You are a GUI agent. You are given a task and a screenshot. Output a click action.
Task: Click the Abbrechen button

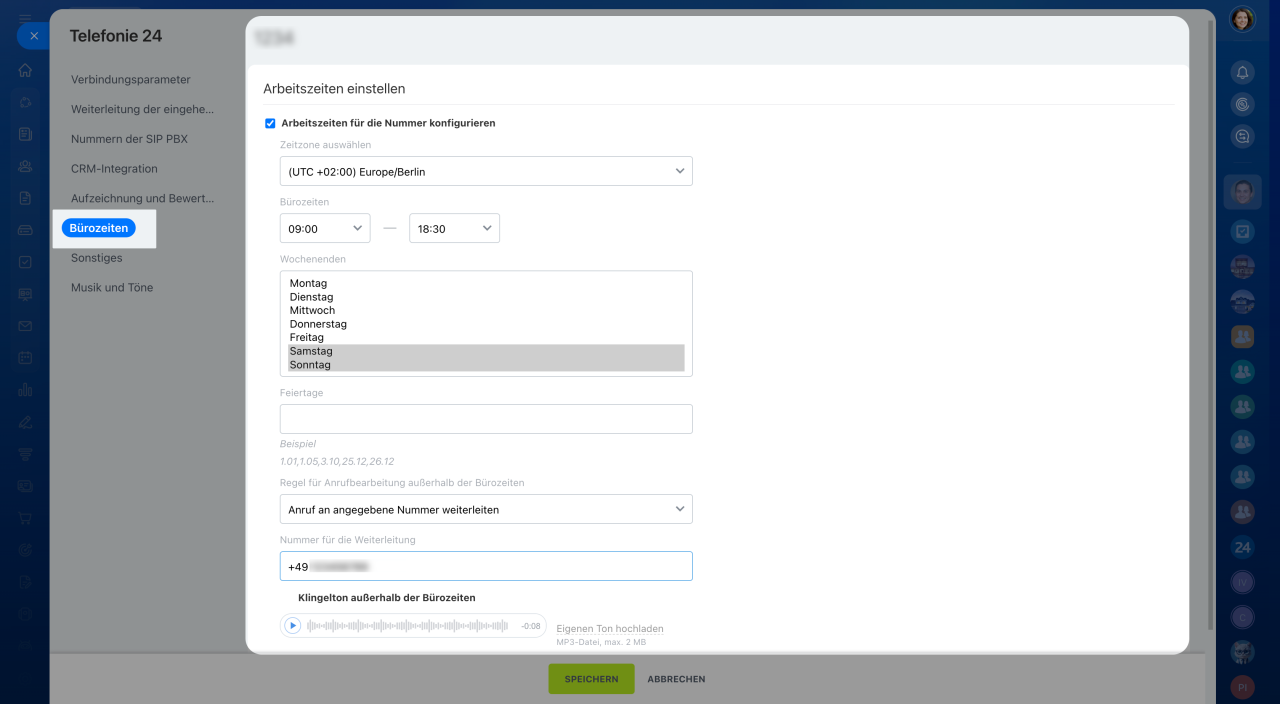coord(676,679)
